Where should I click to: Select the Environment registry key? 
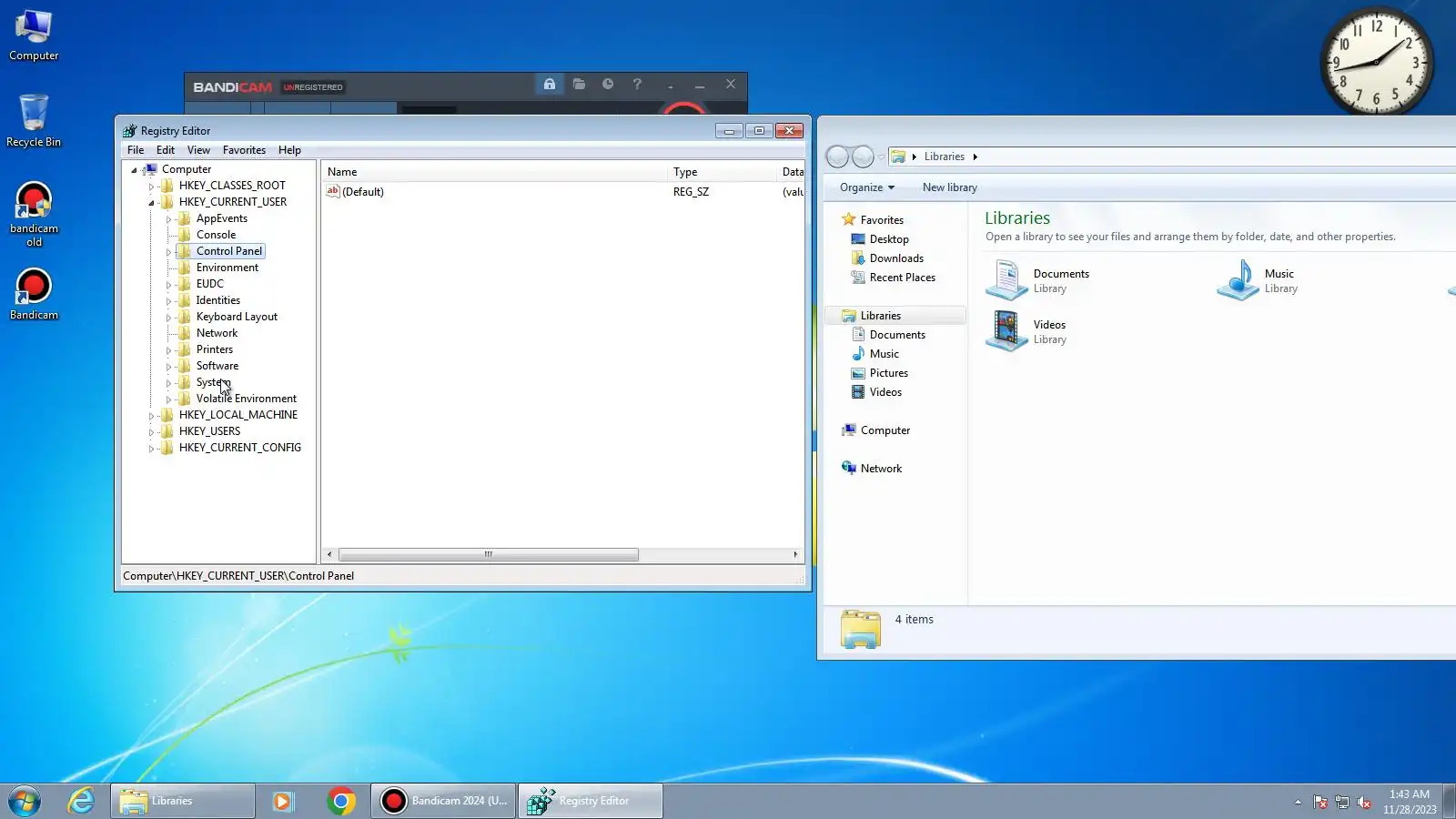[x=227, y=268]
